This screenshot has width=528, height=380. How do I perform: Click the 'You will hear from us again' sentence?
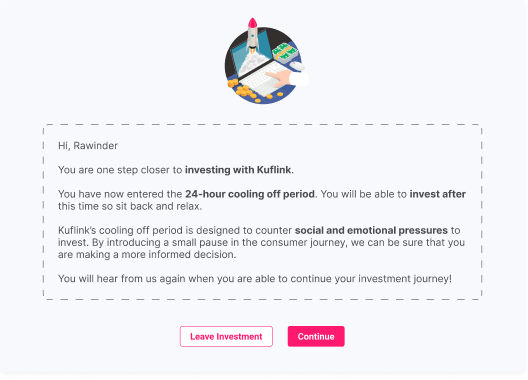coord(255,279)
